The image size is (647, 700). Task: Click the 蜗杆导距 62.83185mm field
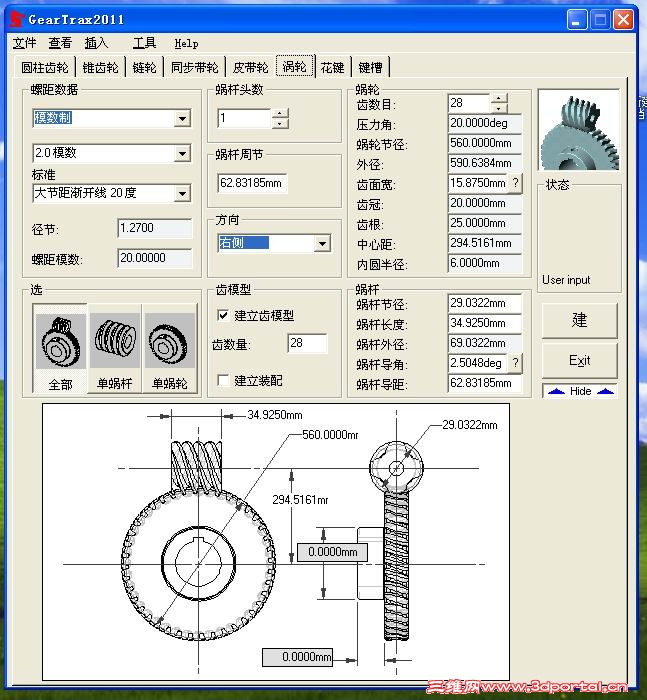[x=484, y=383]
